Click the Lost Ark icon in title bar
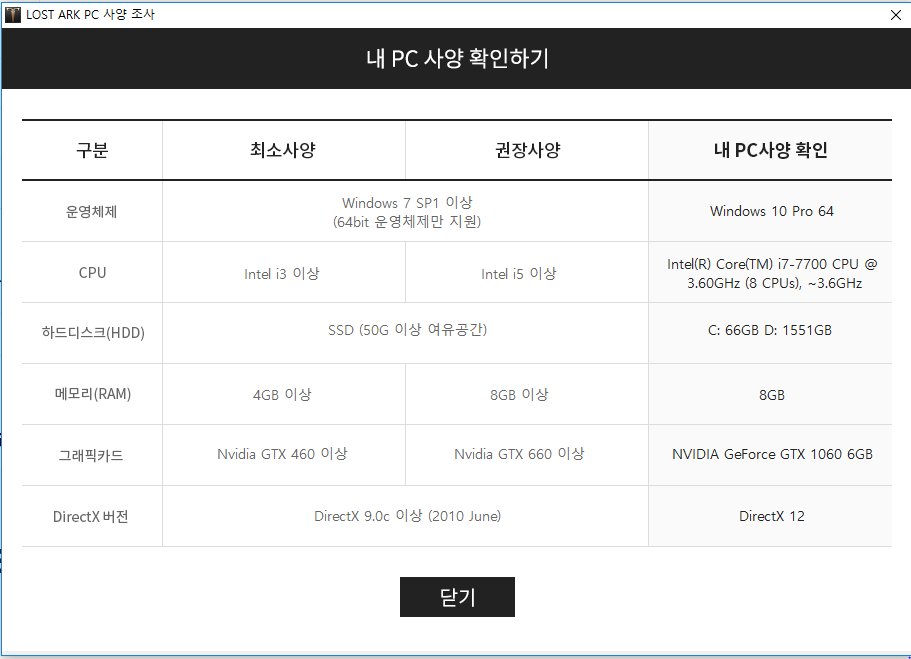Viewport: 911px width, 659px height. (13, 15)
